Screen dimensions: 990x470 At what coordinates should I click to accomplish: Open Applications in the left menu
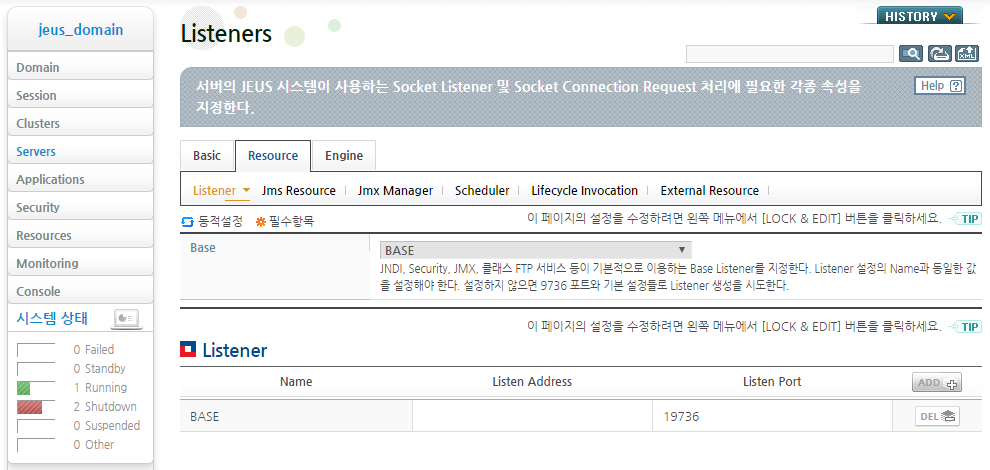pos(80,179)
